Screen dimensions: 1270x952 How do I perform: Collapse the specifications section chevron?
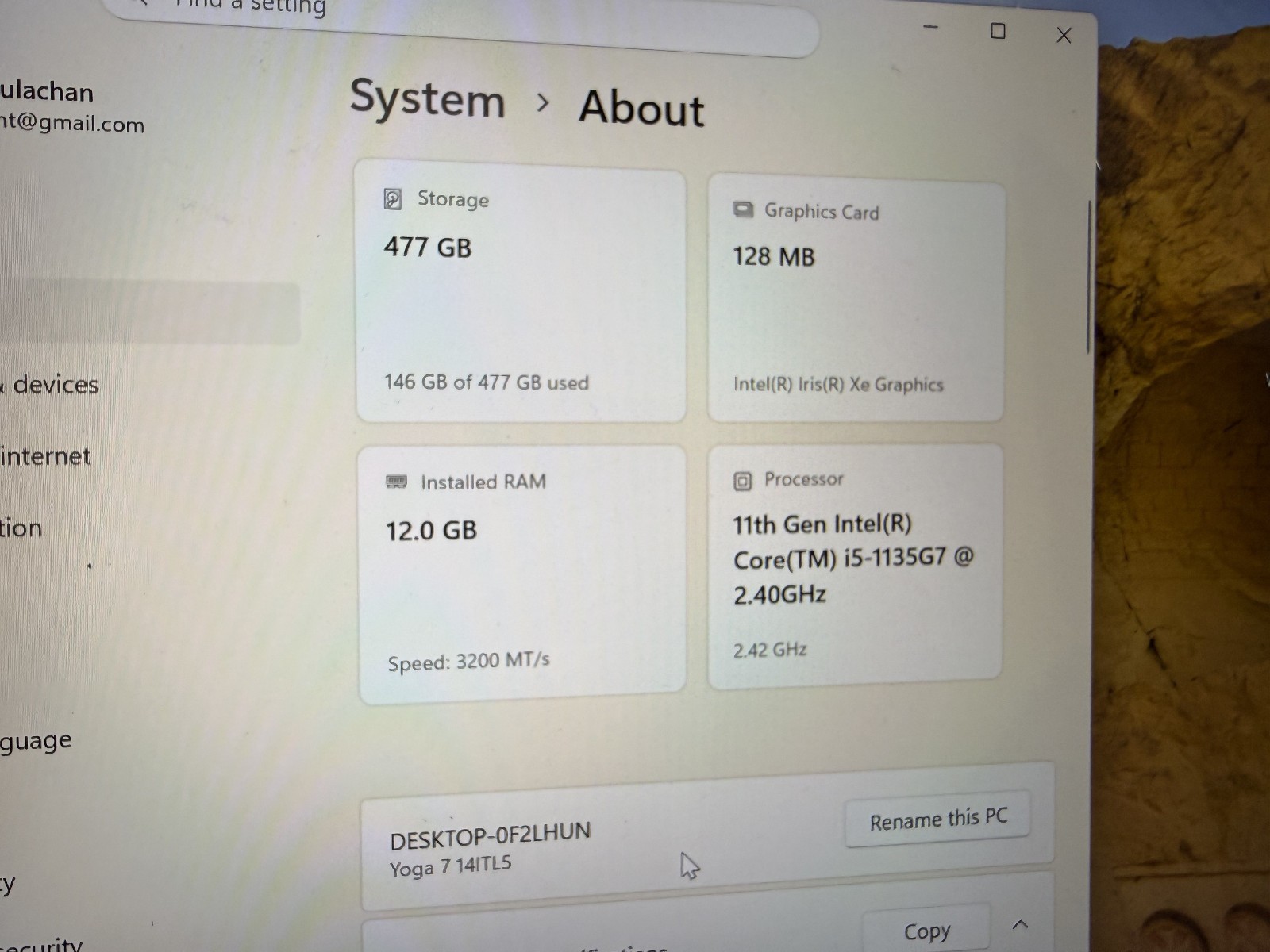pos(1021,925)
